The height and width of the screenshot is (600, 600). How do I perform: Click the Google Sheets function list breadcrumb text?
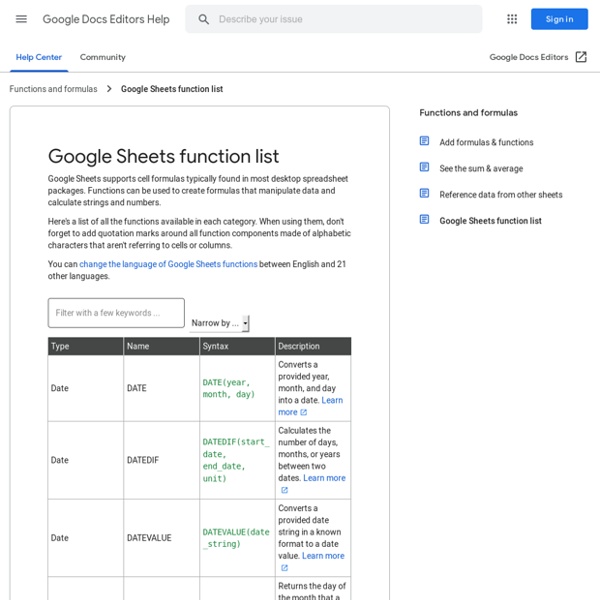point(172,89)
